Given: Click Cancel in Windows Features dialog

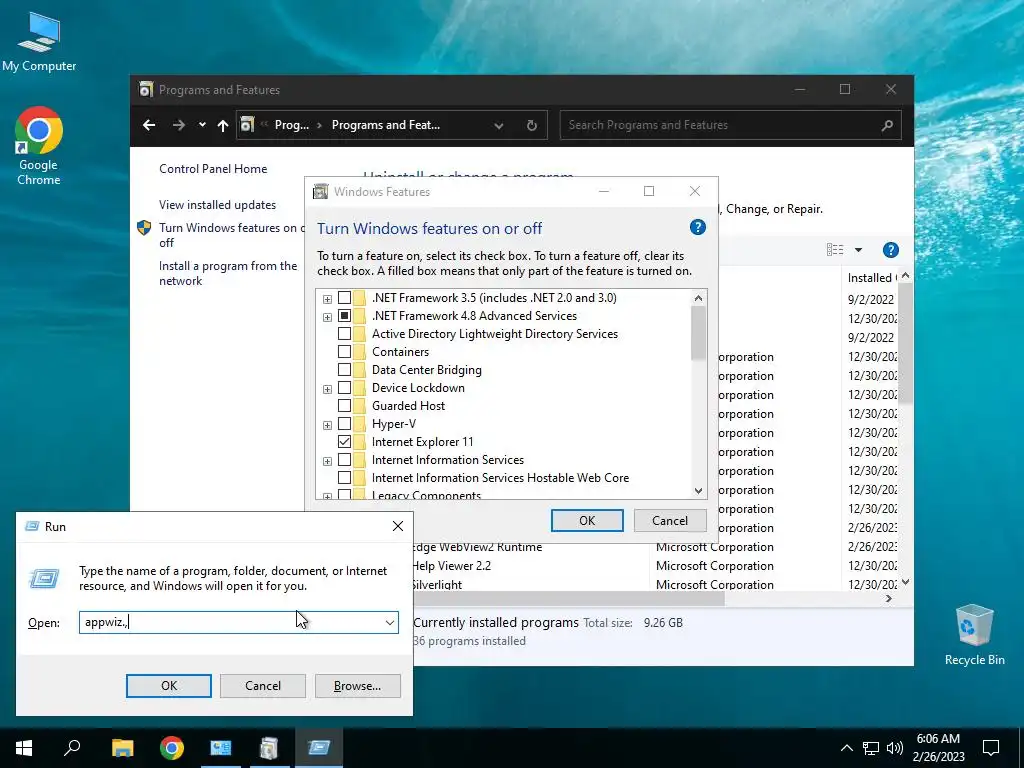Looking at the screenshot, I should click(670, 520).
